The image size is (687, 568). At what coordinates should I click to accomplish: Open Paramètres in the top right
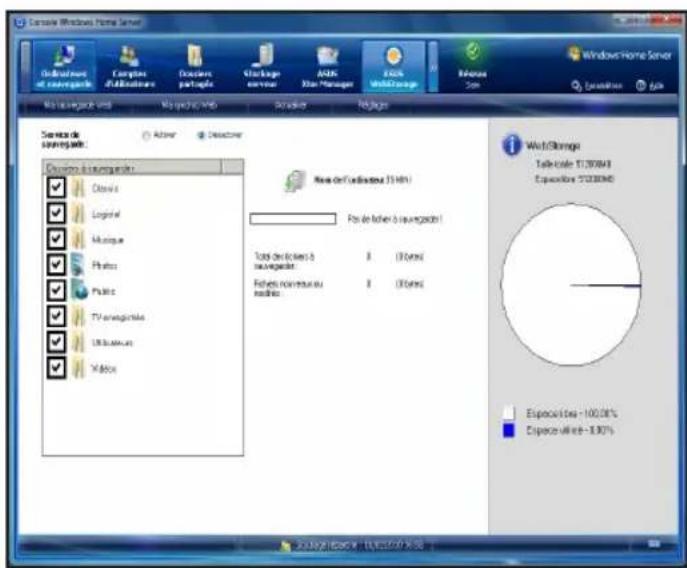click(x=597, y=85)
